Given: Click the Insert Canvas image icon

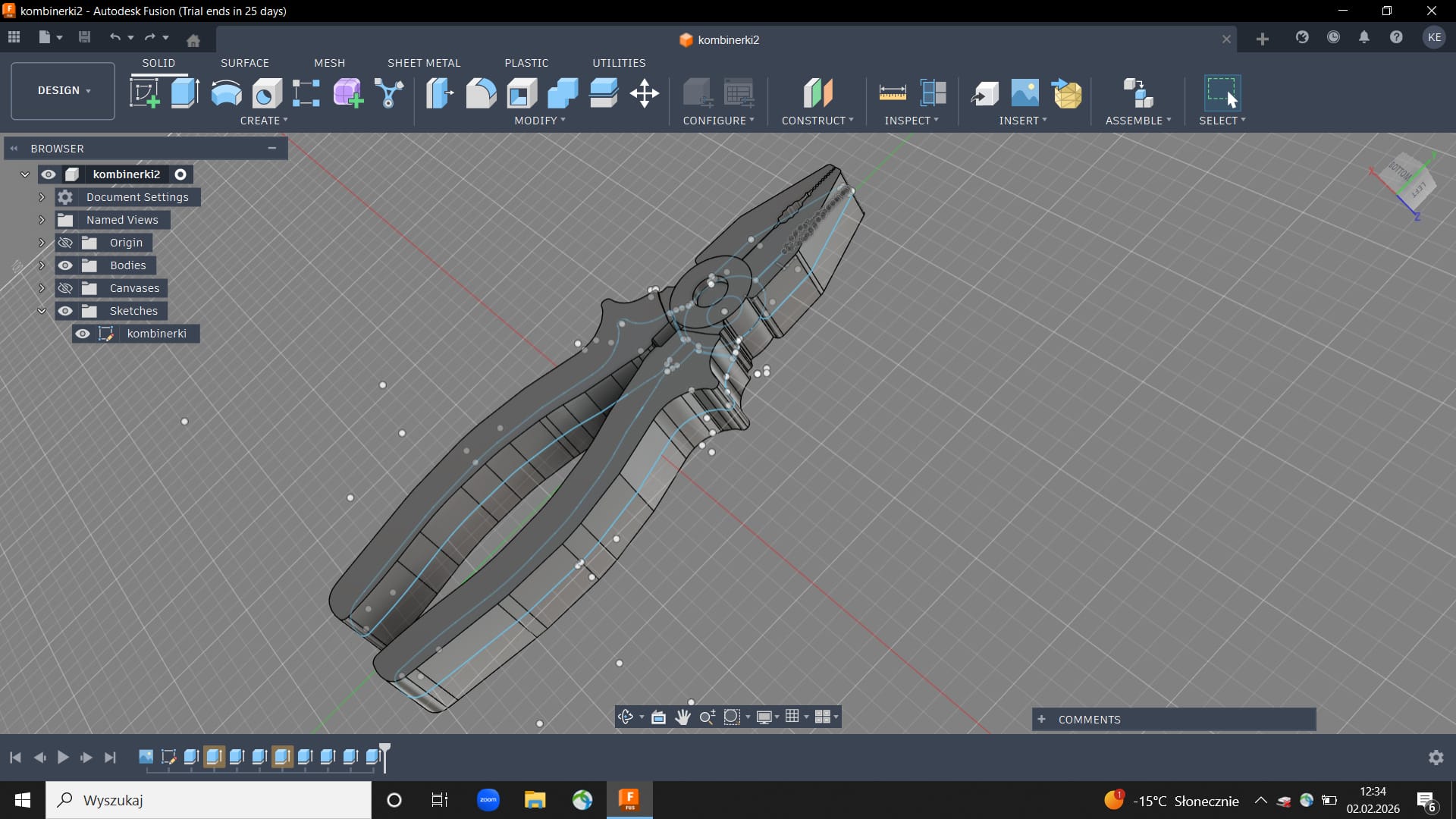Looking at the screenshot, I should tap(1025, 93).
